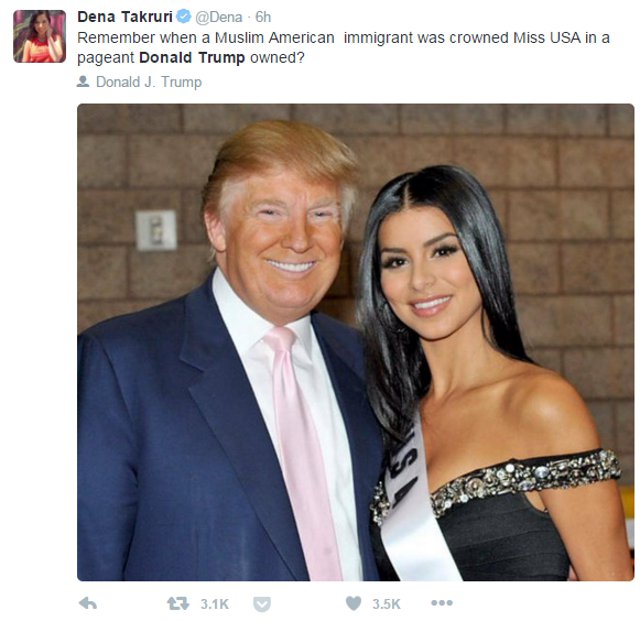Click the blue verified badge
This screenshot has width=640, height=621.
point(184,16)
